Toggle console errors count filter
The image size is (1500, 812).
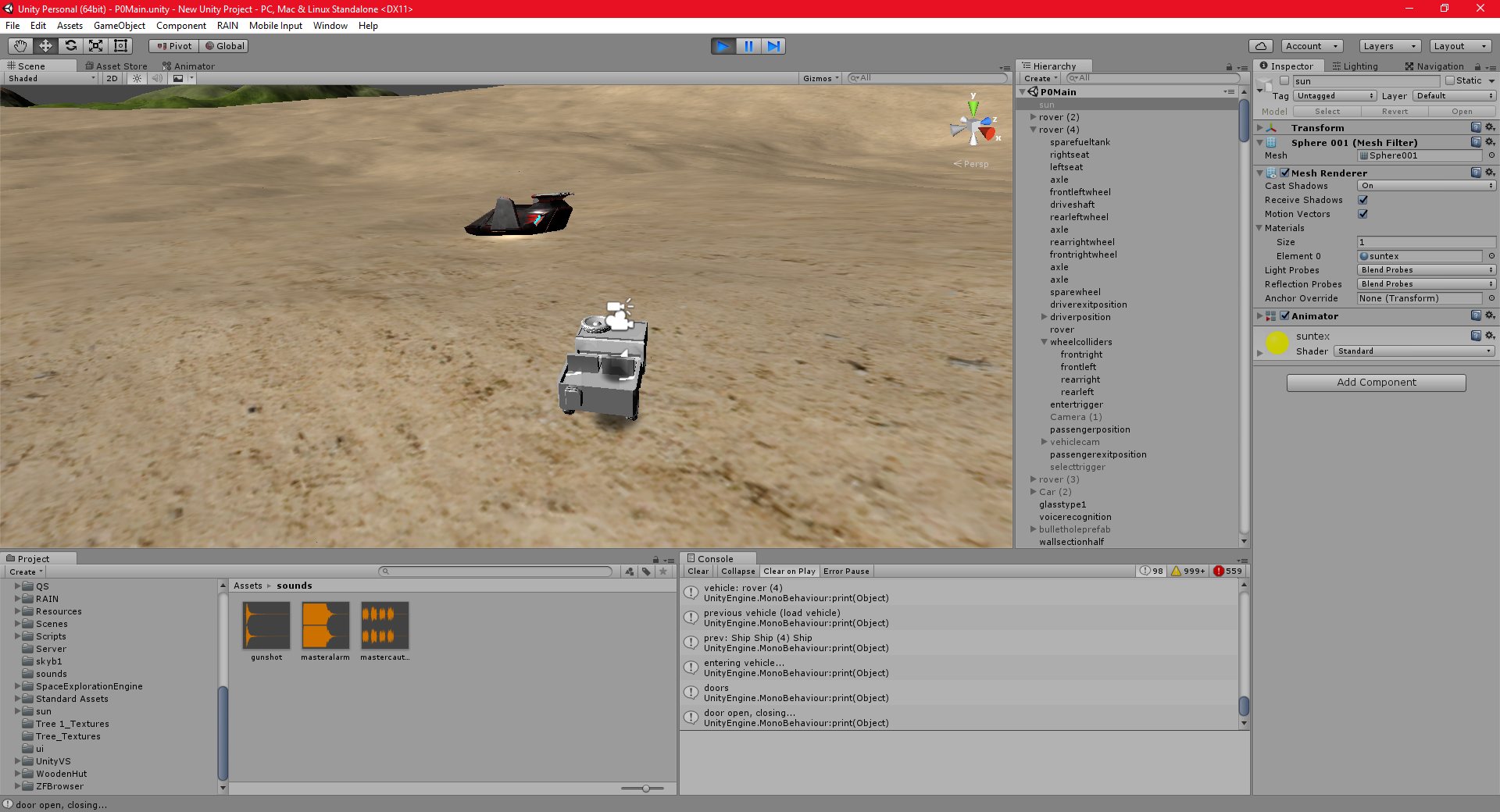[1227, 571]
